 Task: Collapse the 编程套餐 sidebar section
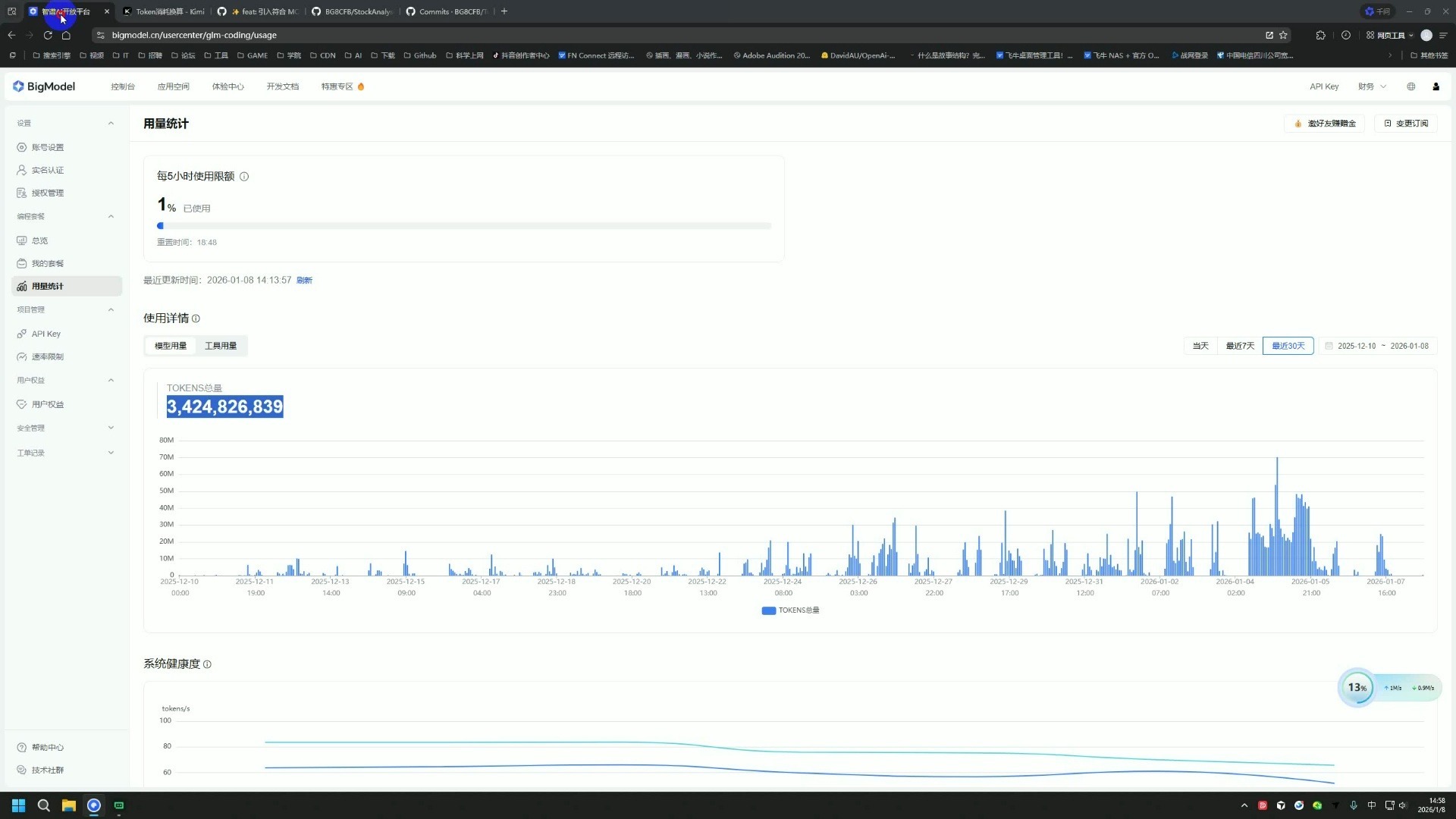coord(111,216)
